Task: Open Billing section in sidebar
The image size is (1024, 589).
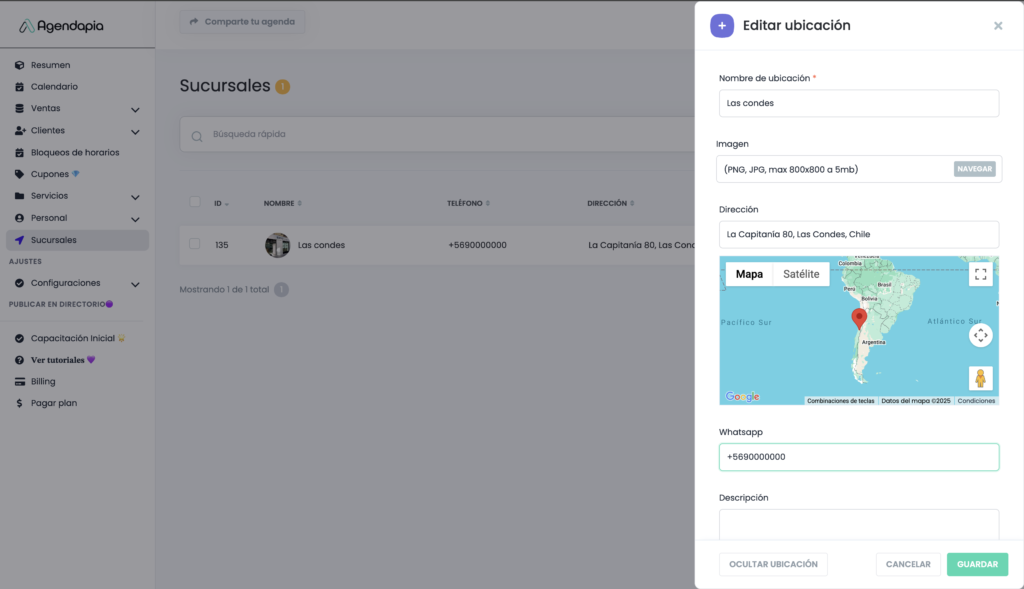Action: click(x=43, y=381)
